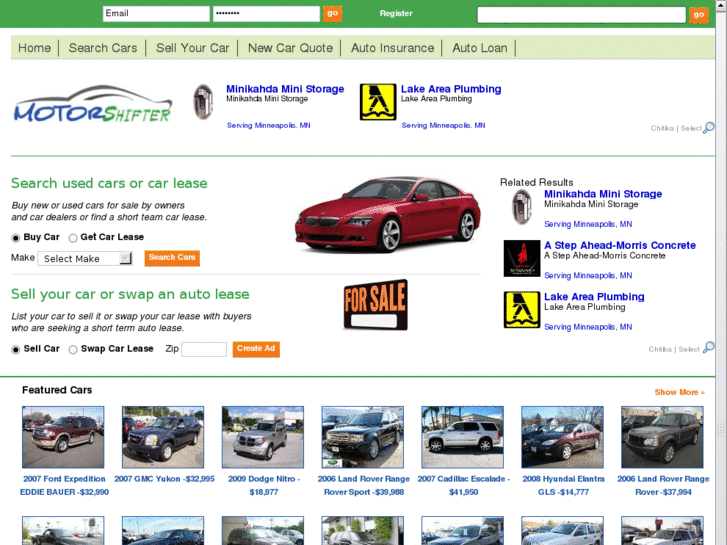Open 2008 Hyundai Elantra thumbnail
Viewport: 727px width, 545px height.
[x=562, y=437]
